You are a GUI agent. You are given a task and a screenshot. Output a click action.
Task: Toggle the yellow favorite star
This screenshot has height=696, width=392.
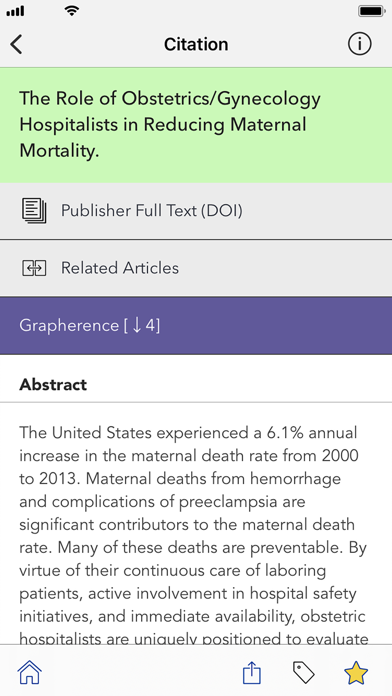point(356,672)
